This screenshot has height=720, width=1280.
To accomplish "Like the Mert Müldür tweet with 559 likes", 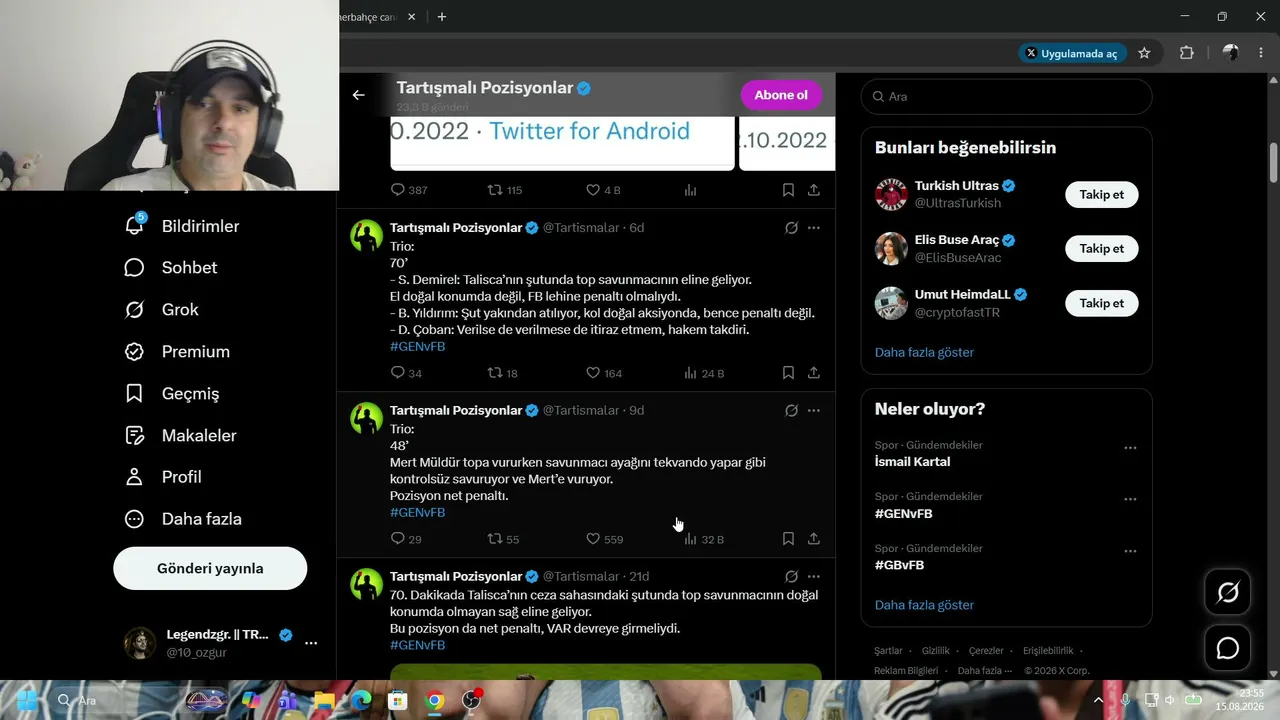I will [x=593, y=539].
